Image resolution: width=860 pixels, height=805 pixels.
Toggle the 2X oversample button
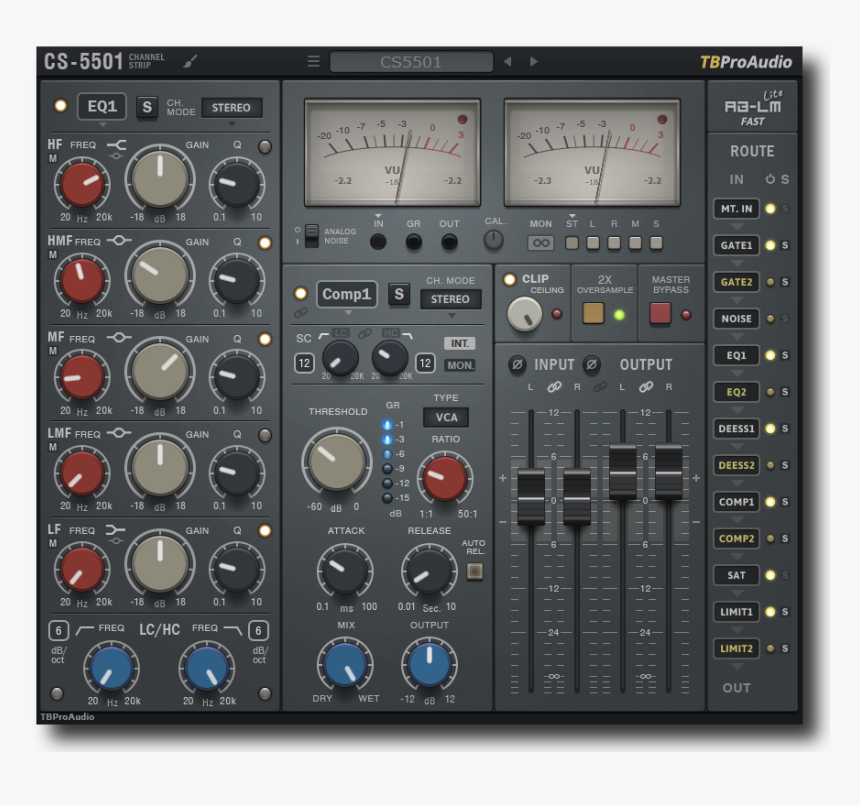pyautogui.click(x=593, y=313)
